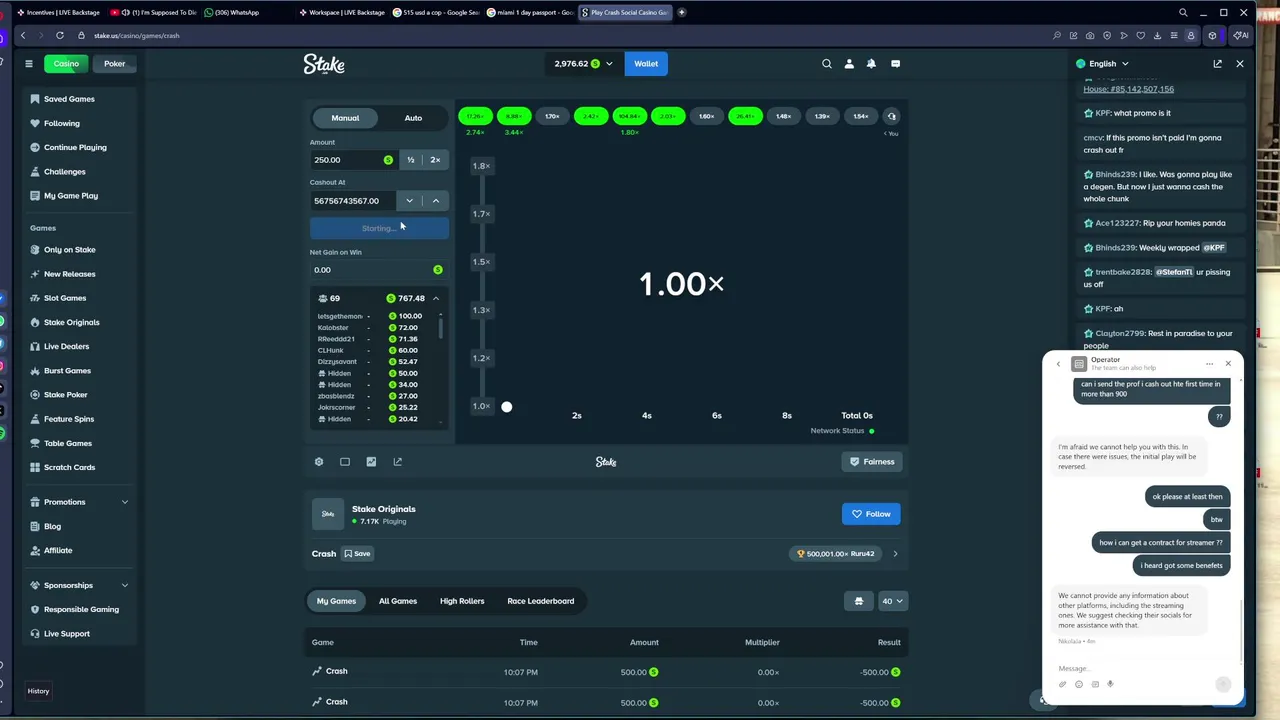This screenshot has width=1280, height=720.
Task: Select Casino mode
Action: coord(66,64)
